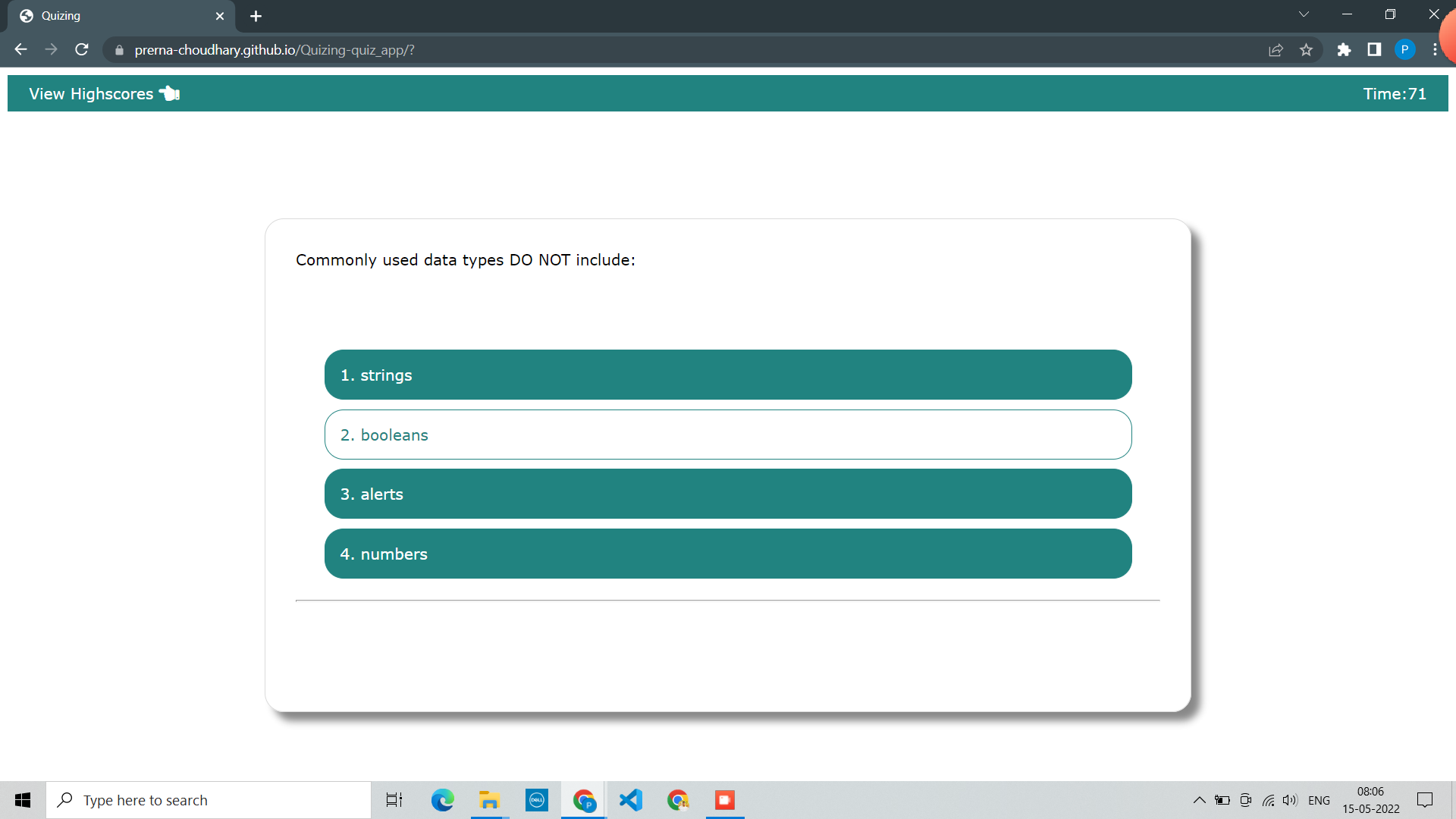Open the tab search dropdown arrow
Viewport: 1456px width, 819px height.
point(1304,14)
